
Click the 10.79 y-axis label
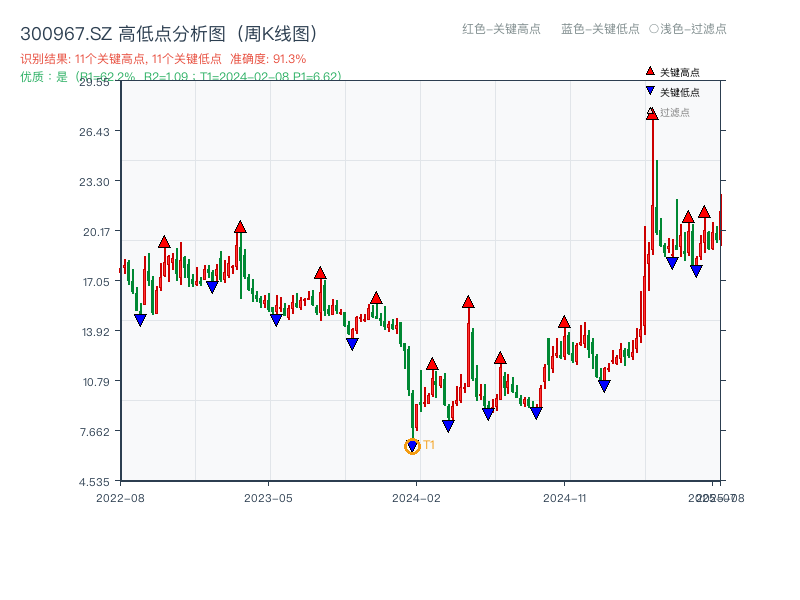coord(96,382)
